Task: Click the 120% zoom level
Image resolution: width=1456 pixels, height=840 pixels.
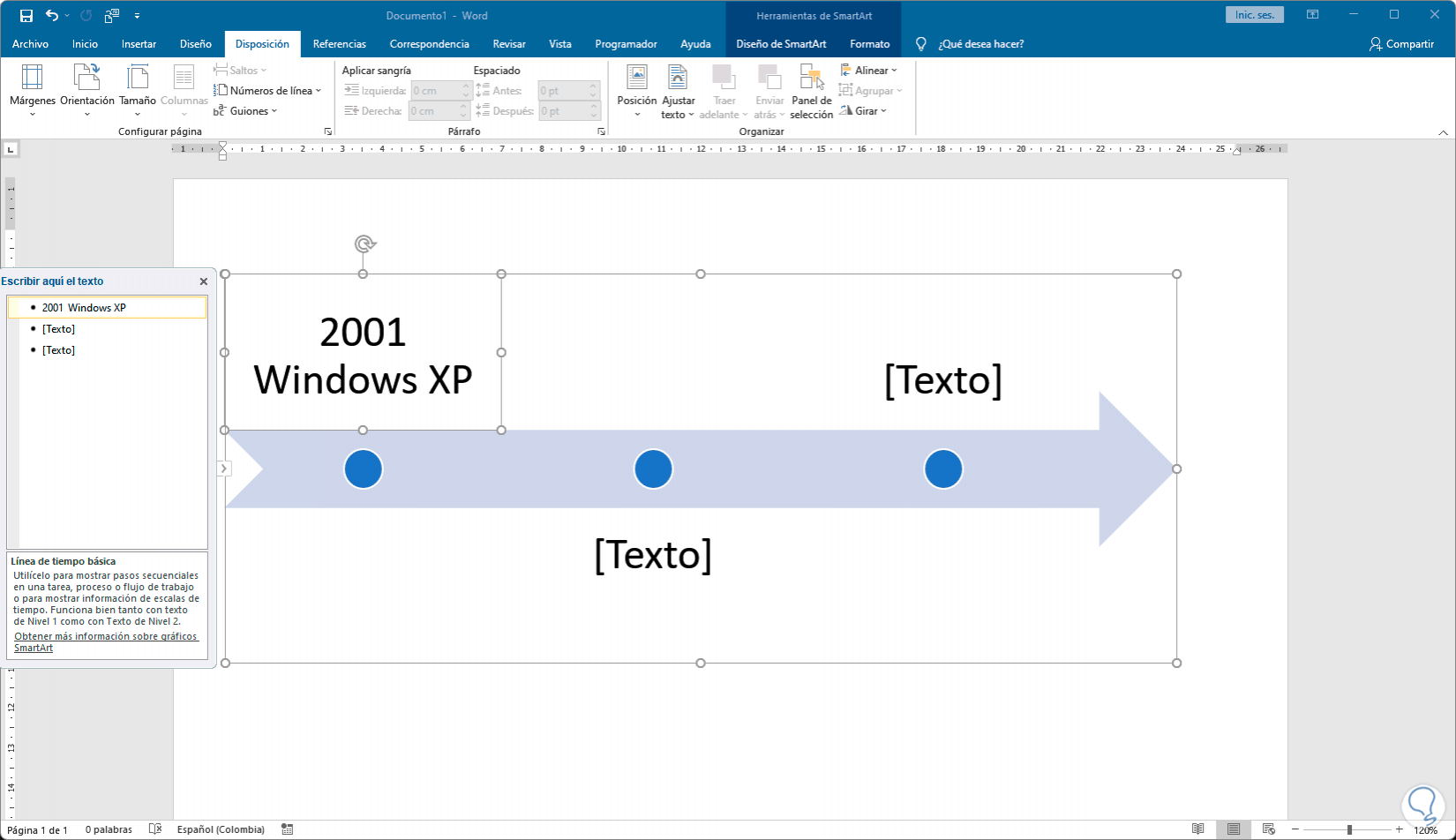Action: click(x=1426, y=829)
